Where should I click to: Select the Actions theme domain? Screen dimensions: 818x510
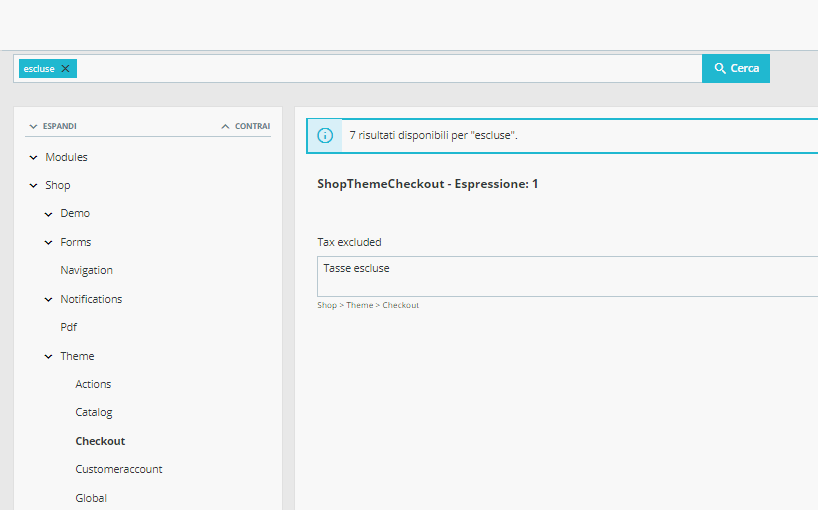tap(93, 384)
